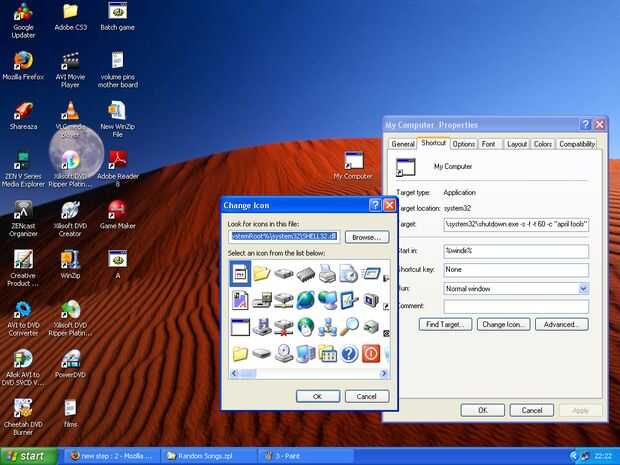Image resolution: width=620 pixels, height=465 pixels.
Task: Switch to Mozilla new step taskbar button
Action: (x=112, y=456)
